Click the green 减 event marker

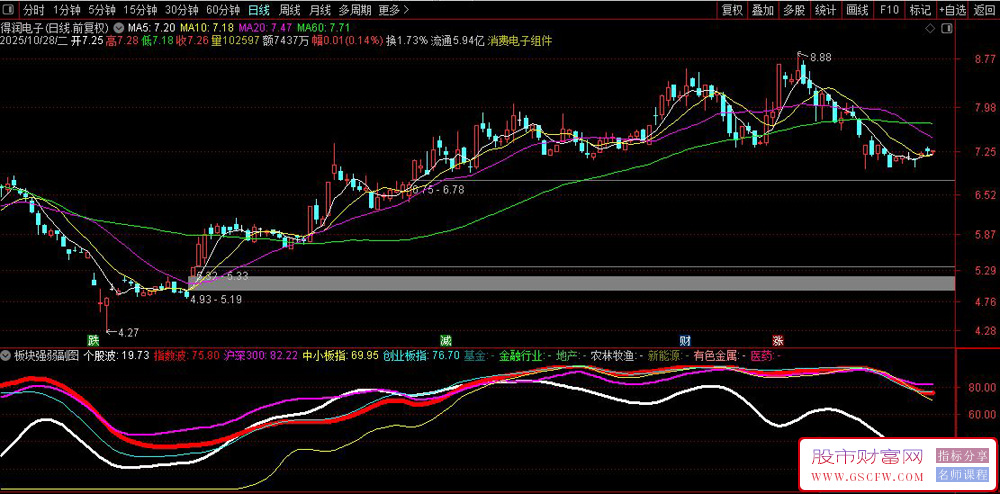tap(445, 339)
